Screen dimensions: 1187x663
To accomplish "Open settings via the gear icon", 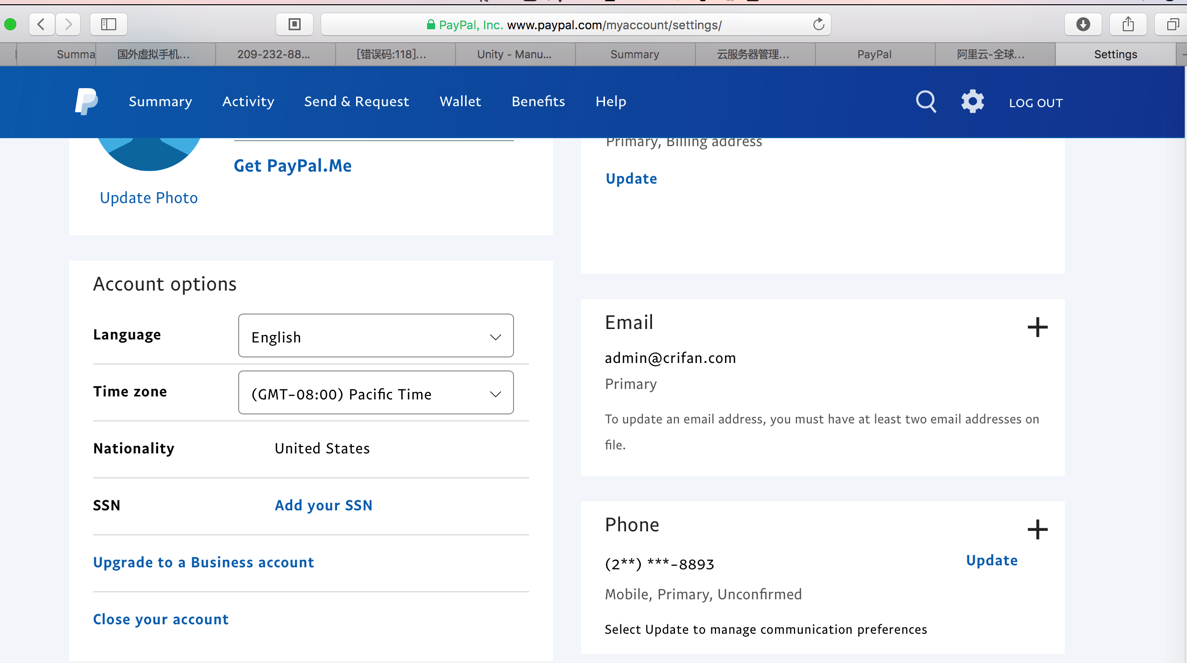I will [x=972, y=101].
